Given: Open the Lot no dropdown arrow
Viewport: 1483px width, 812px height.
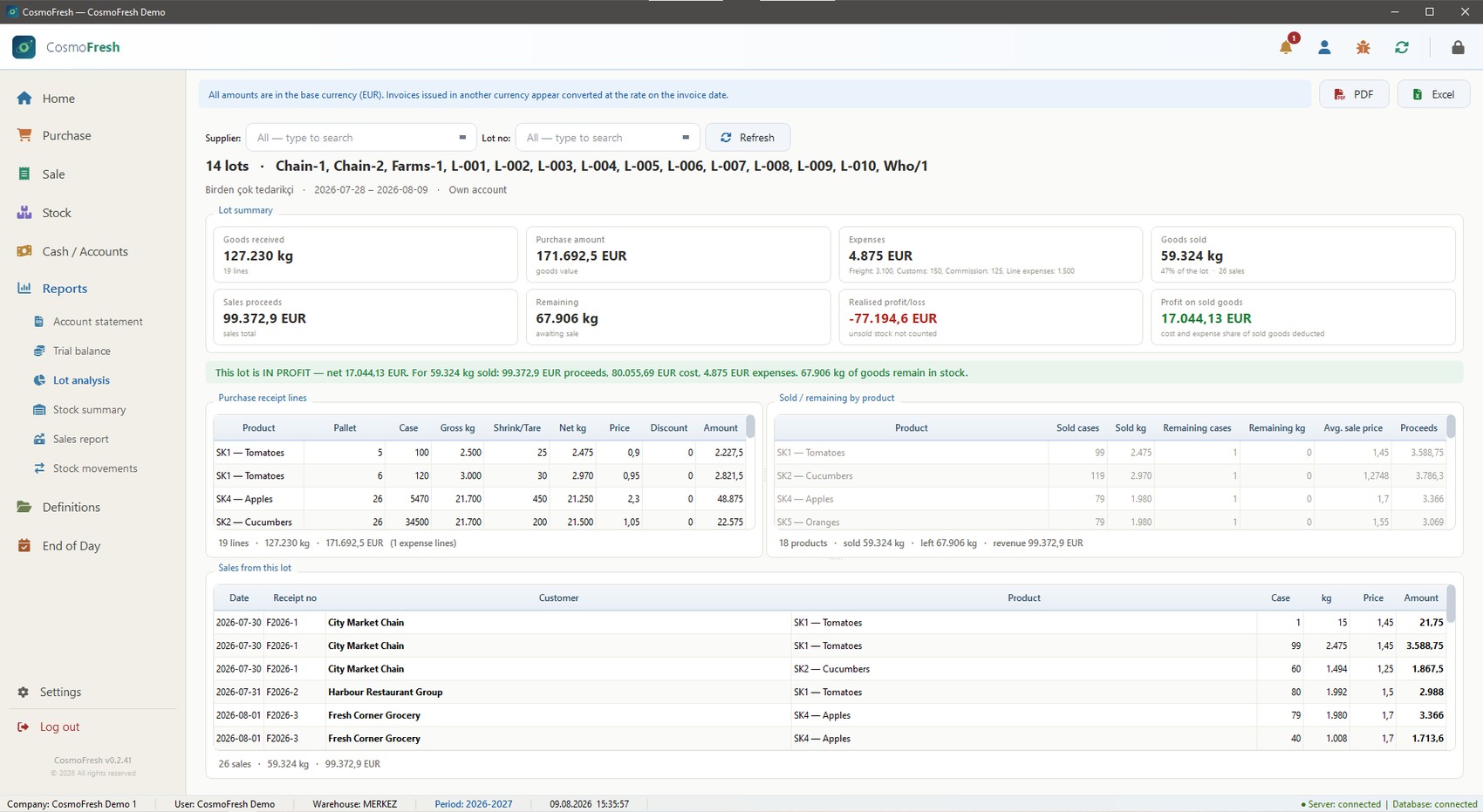Looking at the screenshot, I should point(686,138).
